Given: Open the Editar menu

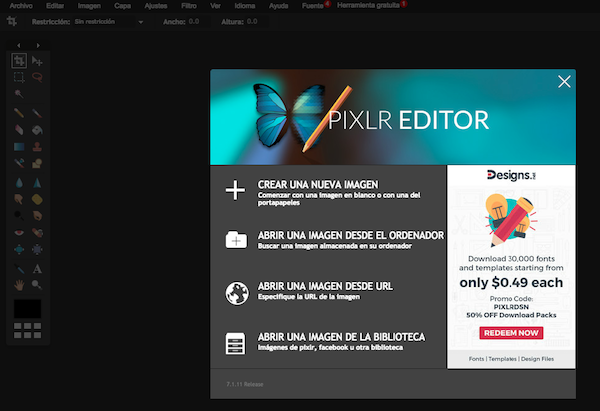Looking at the screenshot, I should click(55, 6).
